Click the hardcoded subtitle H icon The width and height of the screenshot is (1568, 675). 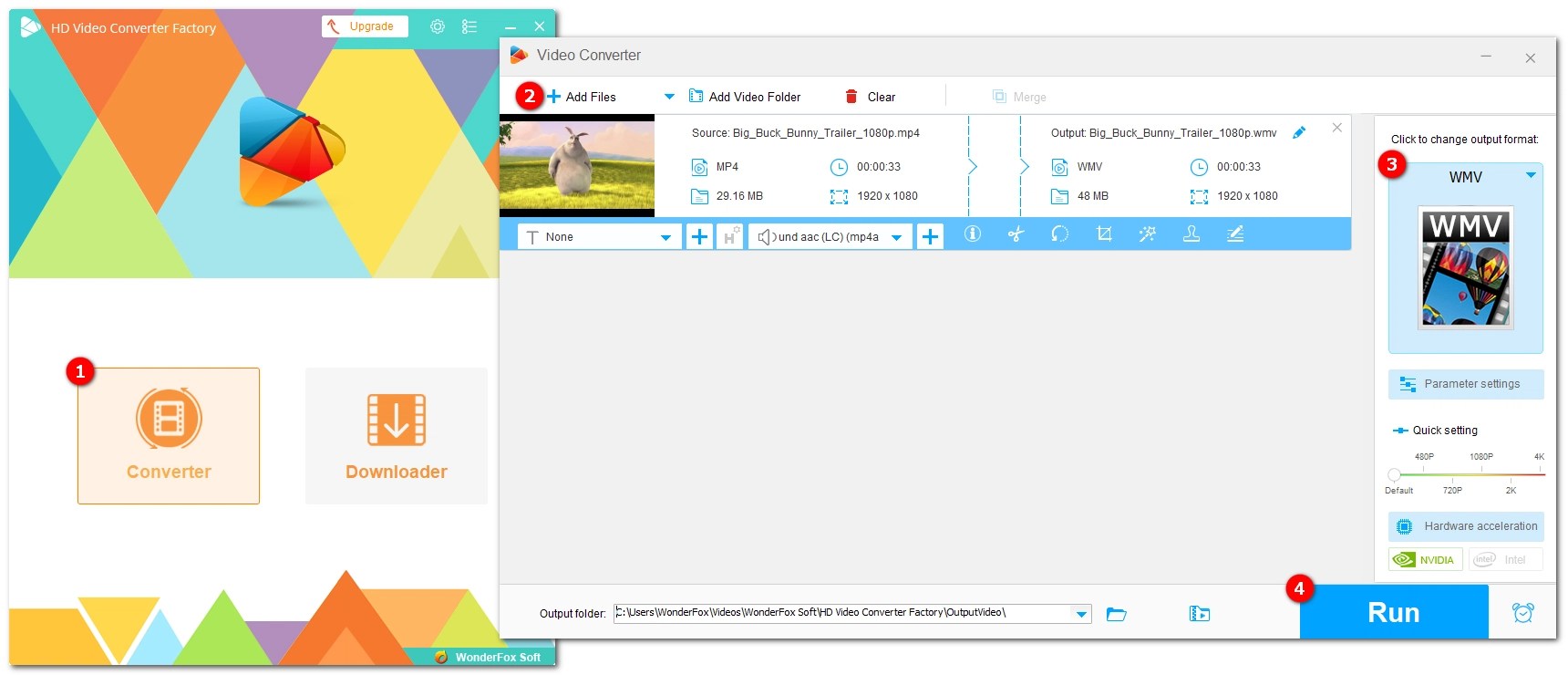coord(729,237)
